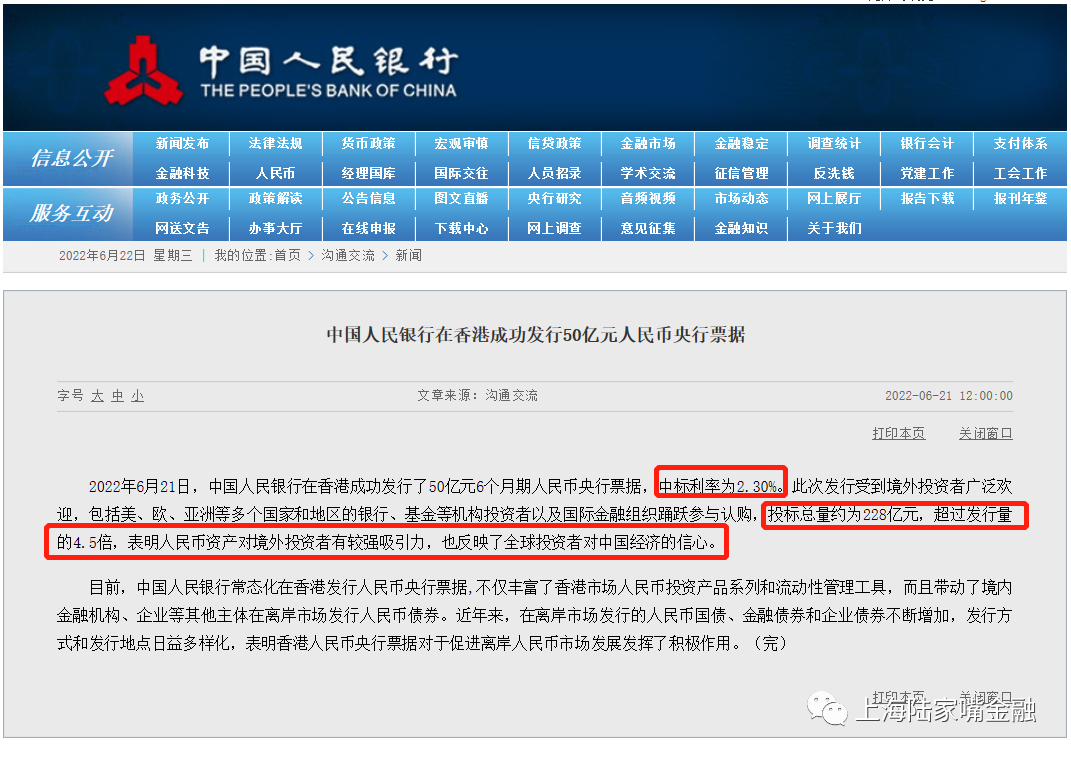The width and height of the screenshot is (1071, 757).
Task: Go to 新闻 in breadcrumb
Action: tap(408, 256)
